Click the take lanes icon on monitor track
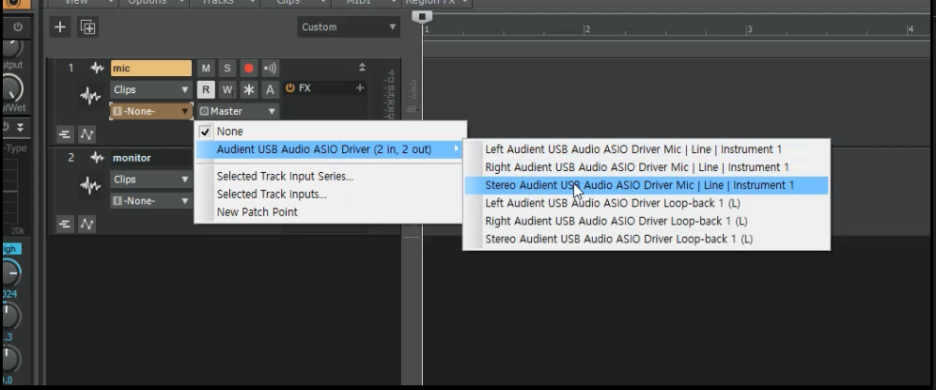The width and height of the screenshot is (936, 390). click(x=65, y=224)
